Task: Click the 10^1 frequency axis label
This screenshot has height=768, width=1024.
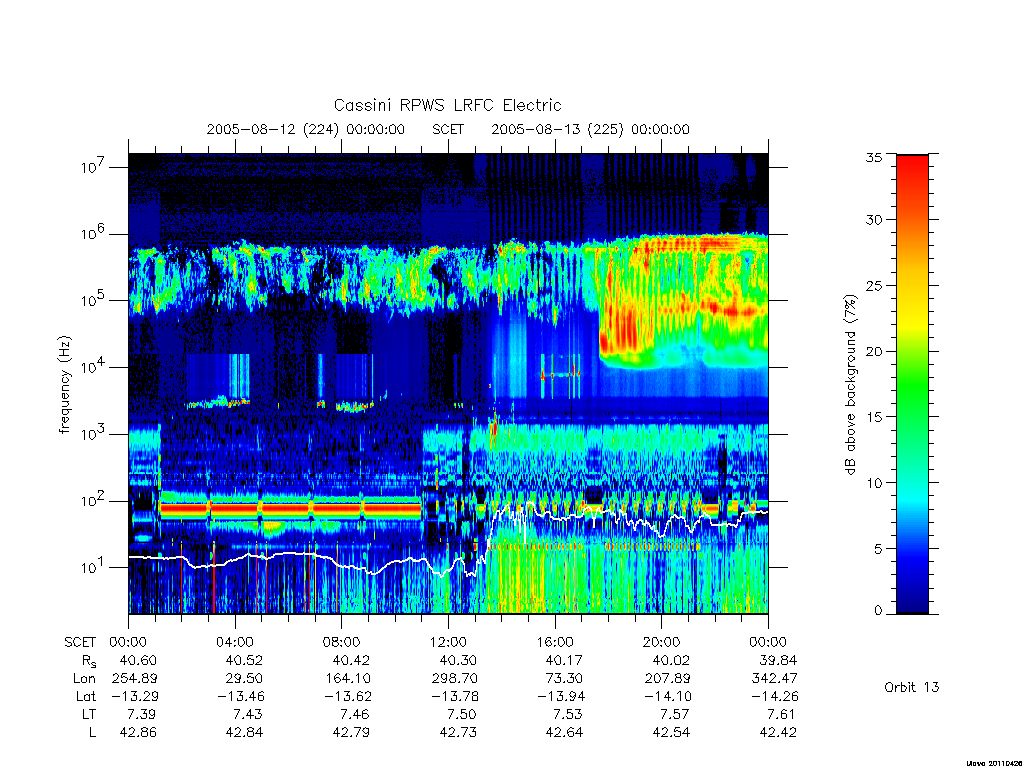Action: pyautogui.click(x=92, y=567)
